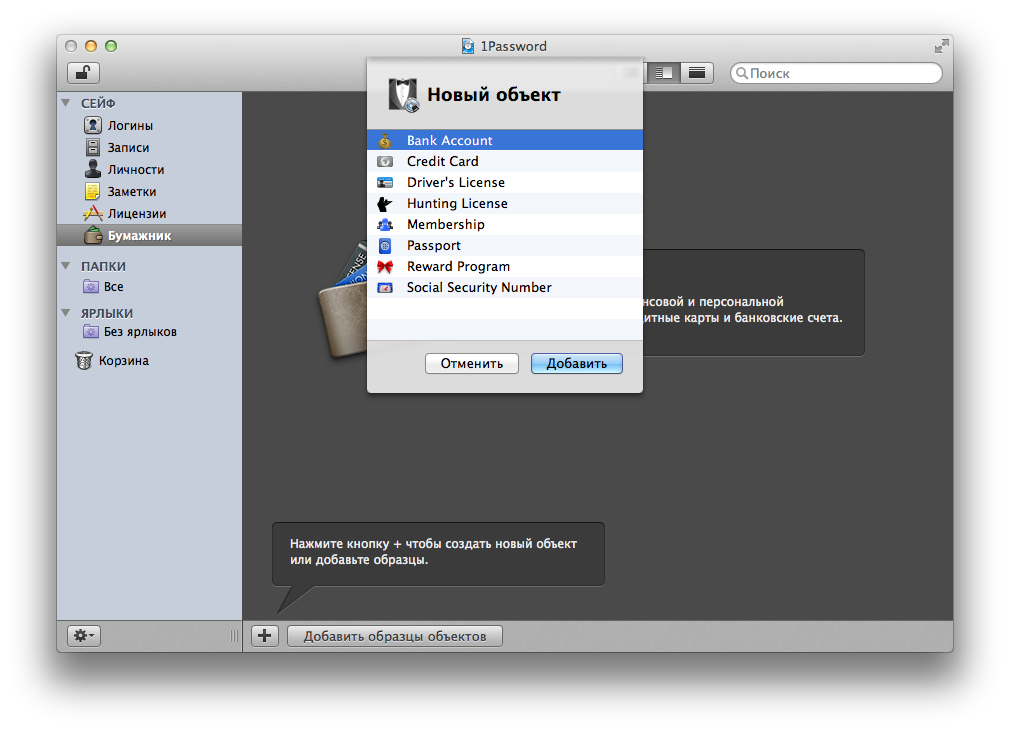1010x731 pixels.
Task: Switch to the rightmost view layout toggle
Action: 696,73
